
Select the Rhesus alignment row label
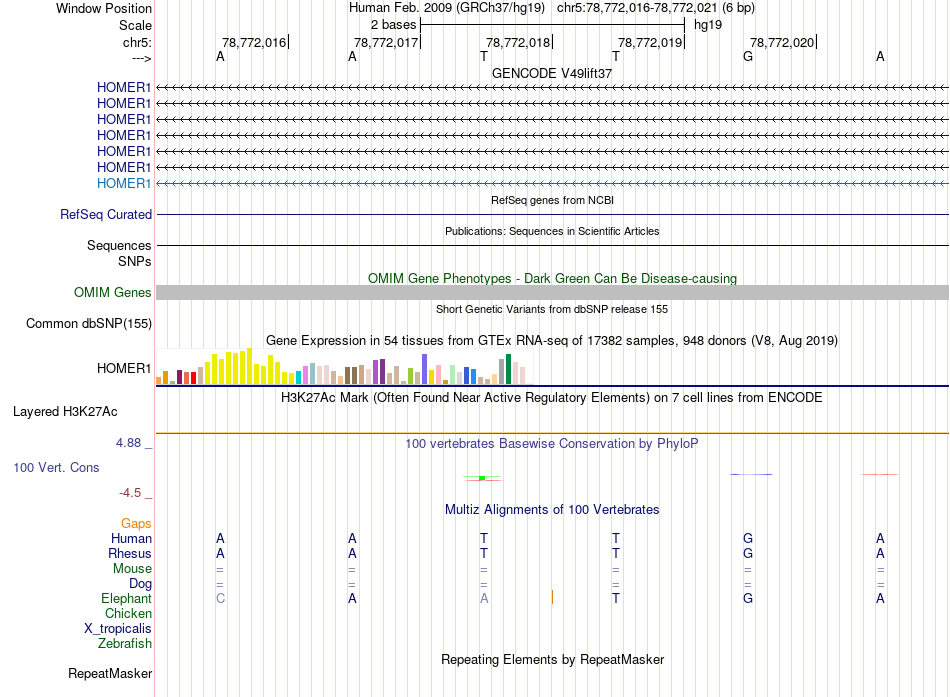point(130,553)
